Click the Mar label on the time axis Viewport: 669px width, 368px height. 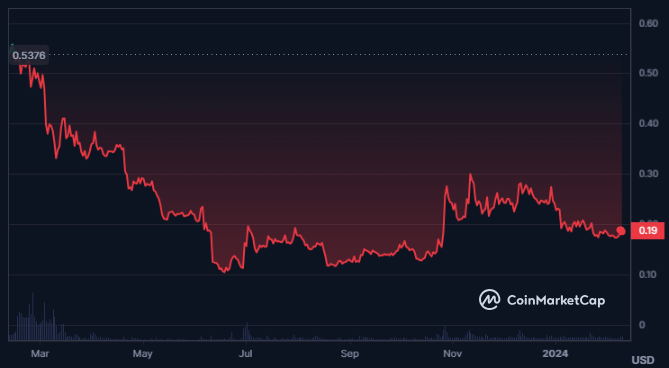[x=40, y=354]
